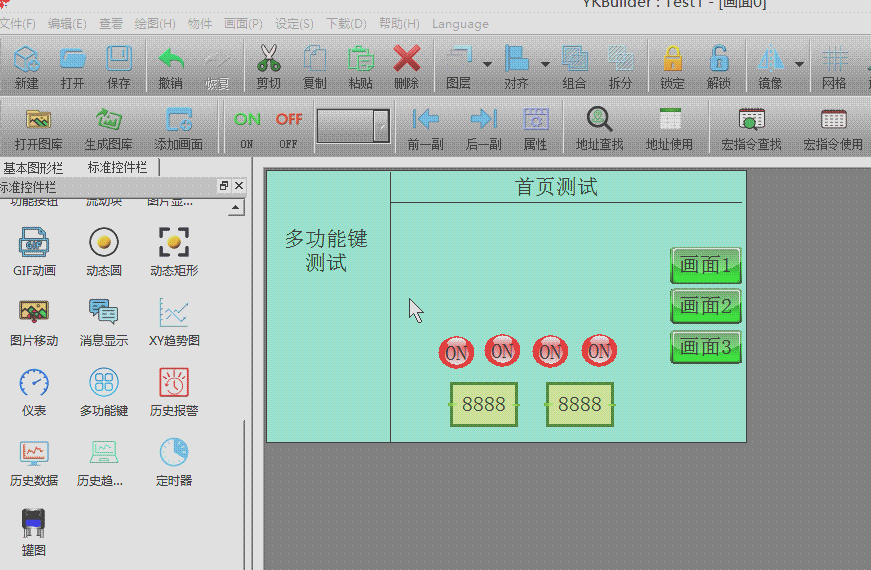
Task: Pick the 历史报警 control icon
Action: pos(174,383)
